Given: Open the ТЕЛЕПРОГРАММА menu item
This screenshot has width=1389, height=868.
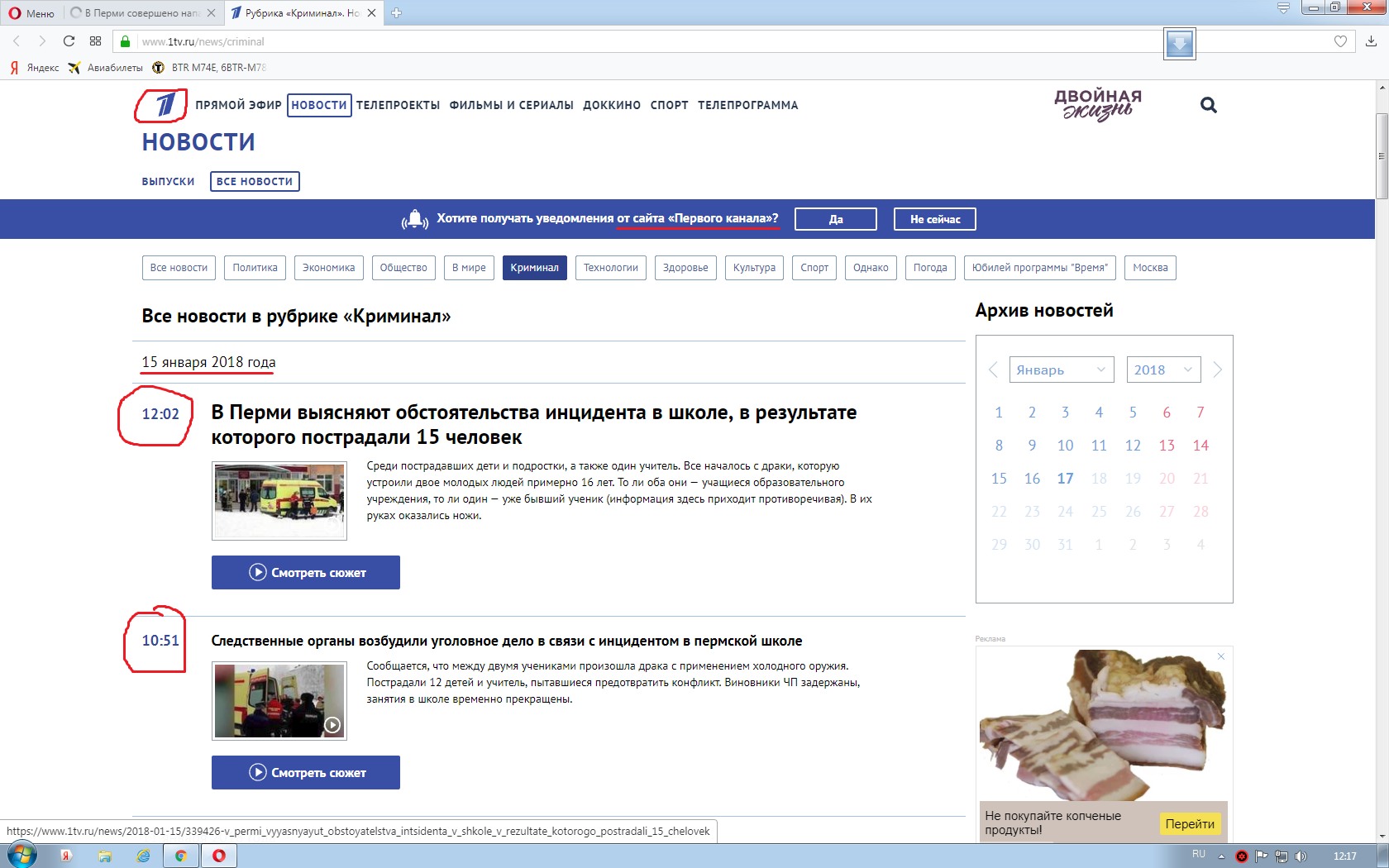Looking at the screenshot, I should pos(747,105).
